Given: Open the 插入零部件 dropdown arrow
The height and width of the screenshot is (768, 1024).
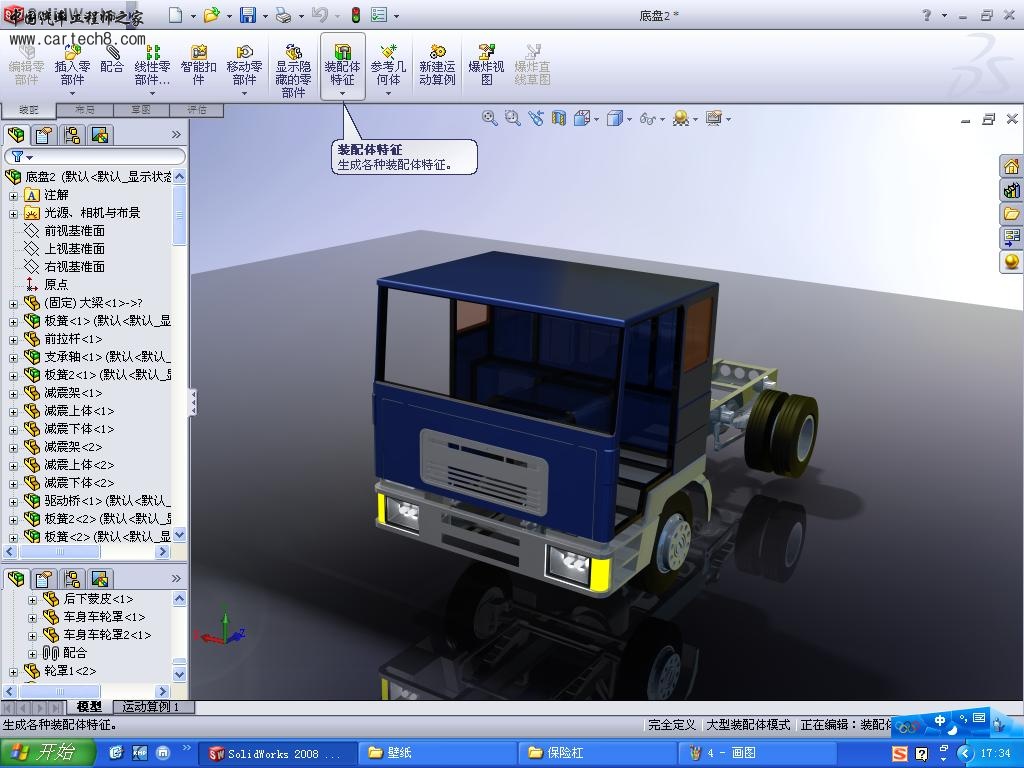Looking at the screenshot, I should (x=72, y=94).
